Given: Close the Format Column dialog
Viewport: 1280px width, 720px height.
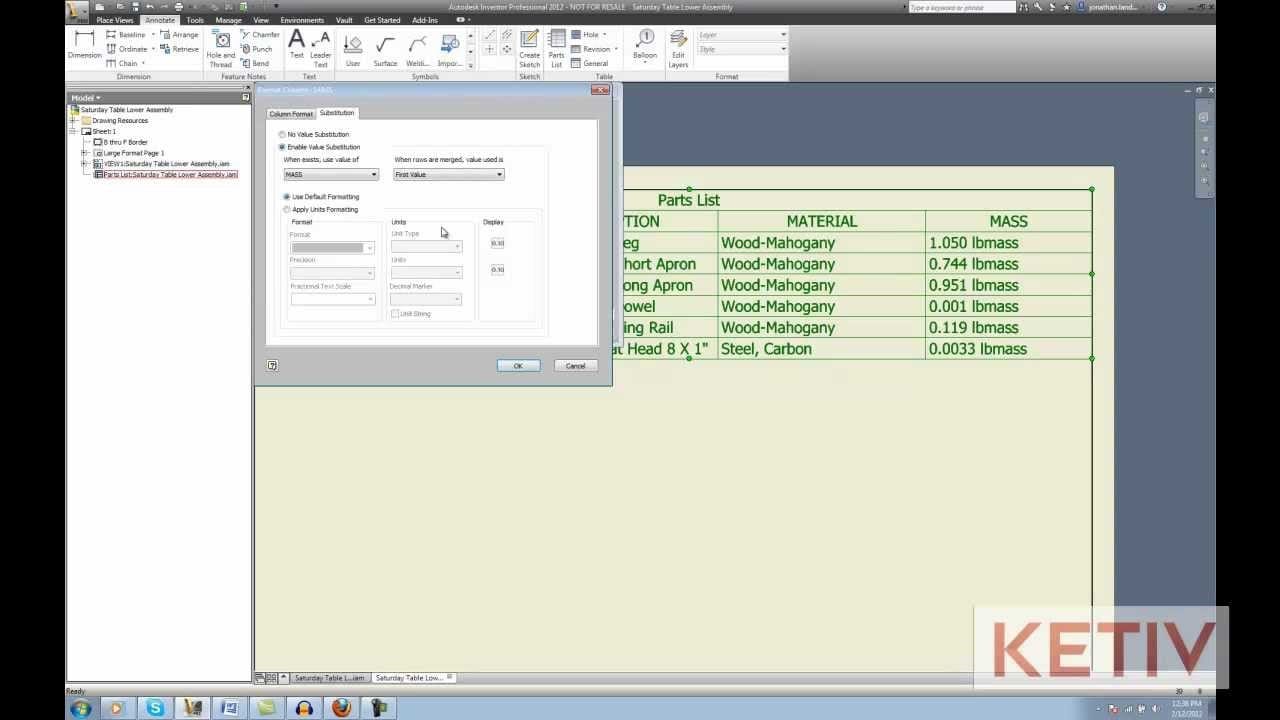Looking at the screenshot, I should pyautogui.click(x=600, y=90).
